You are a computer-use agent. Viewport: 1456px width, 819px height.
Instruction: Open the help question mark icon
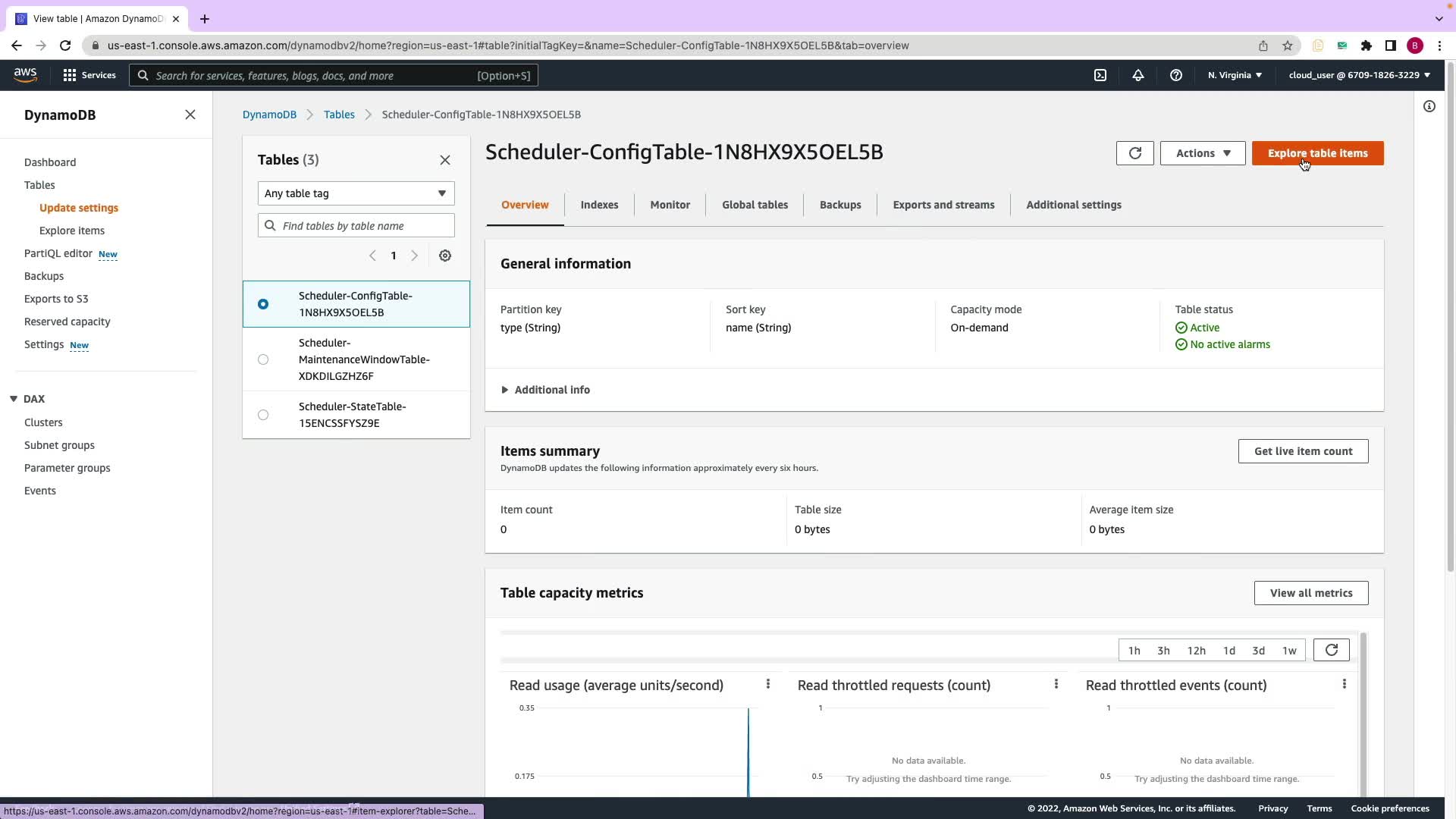pyautogui.click(x=1175, y=75)
